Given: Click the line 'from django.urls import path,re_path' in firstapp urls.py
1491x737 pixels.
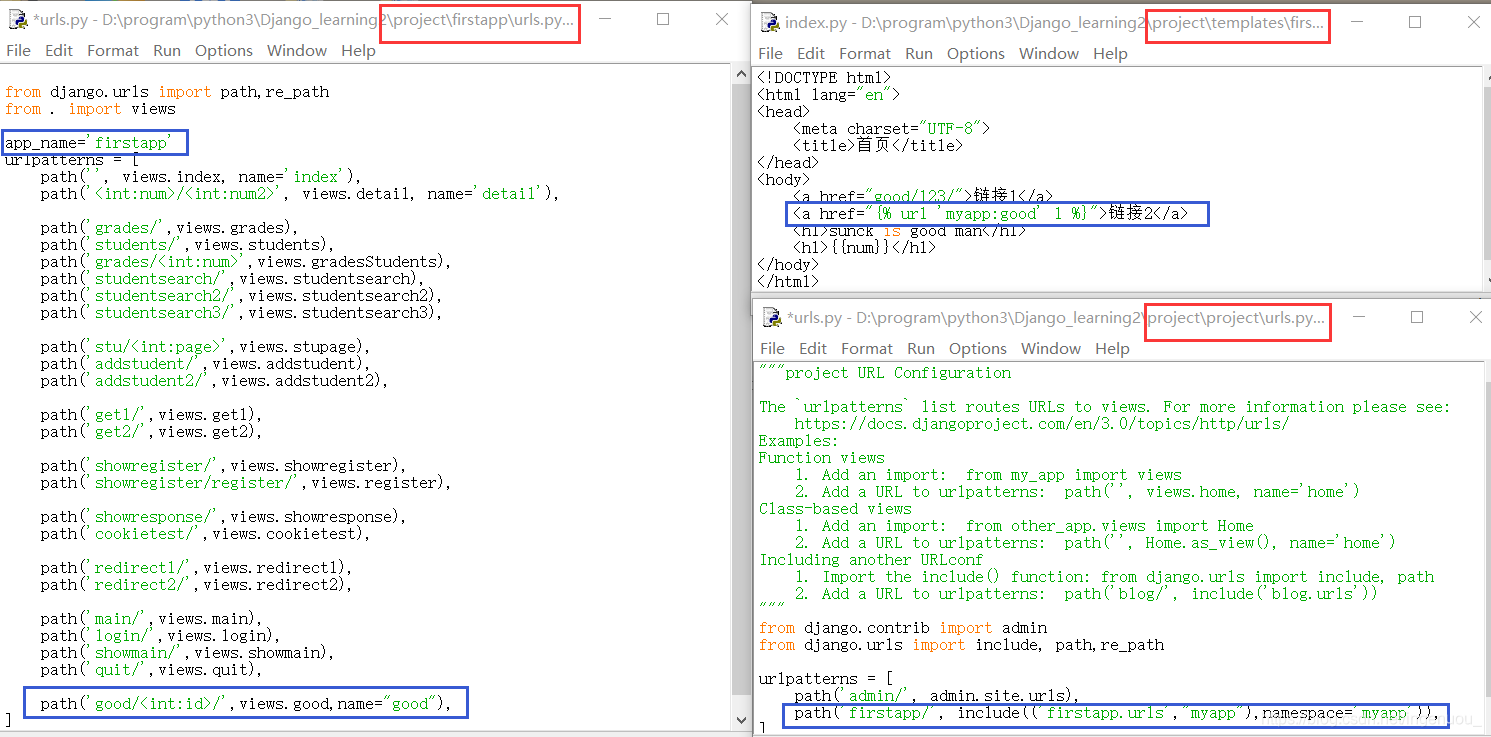Looking at the screenshot, I should [167, 92].
